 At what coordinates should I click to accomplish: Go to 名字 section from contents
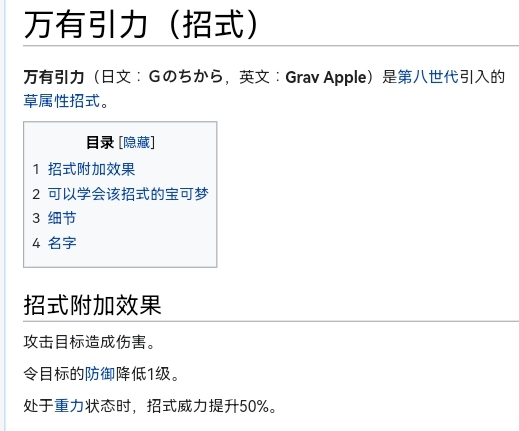point(62,243)
